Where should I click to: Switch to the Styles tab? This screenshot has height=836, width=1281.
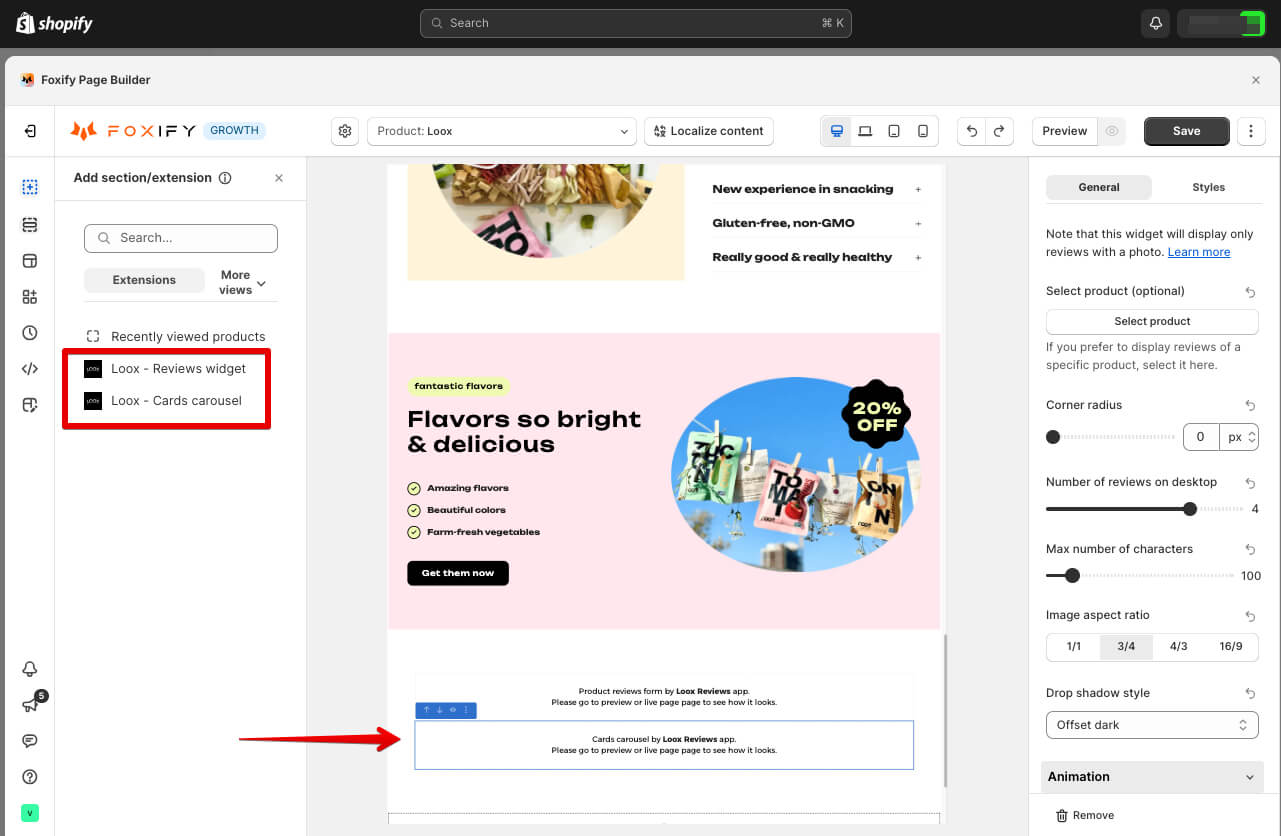click(x=1208, y=187)
